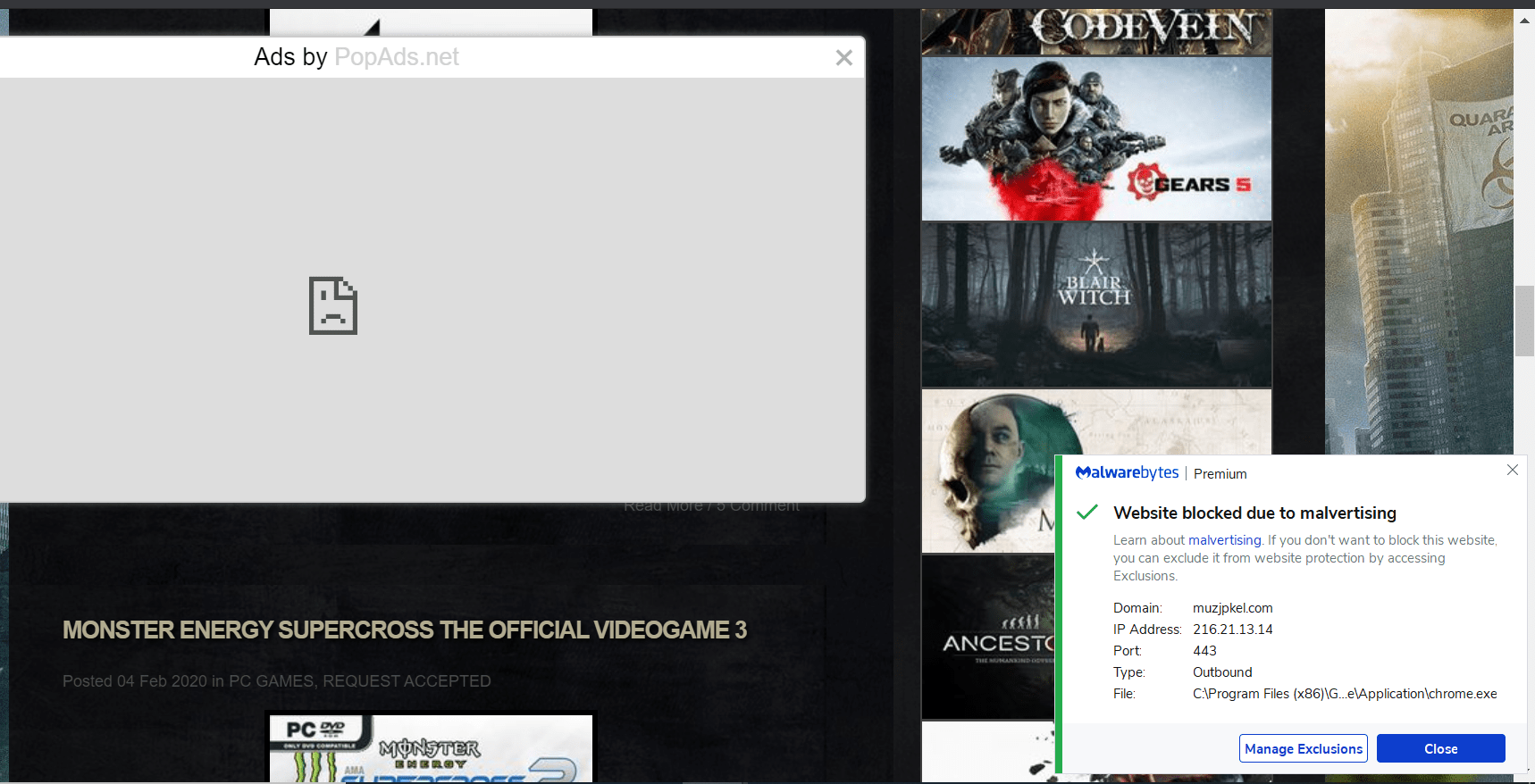
Task: Click the blue Close button in Malwarebytes popup
Action: click(1440, 748)
